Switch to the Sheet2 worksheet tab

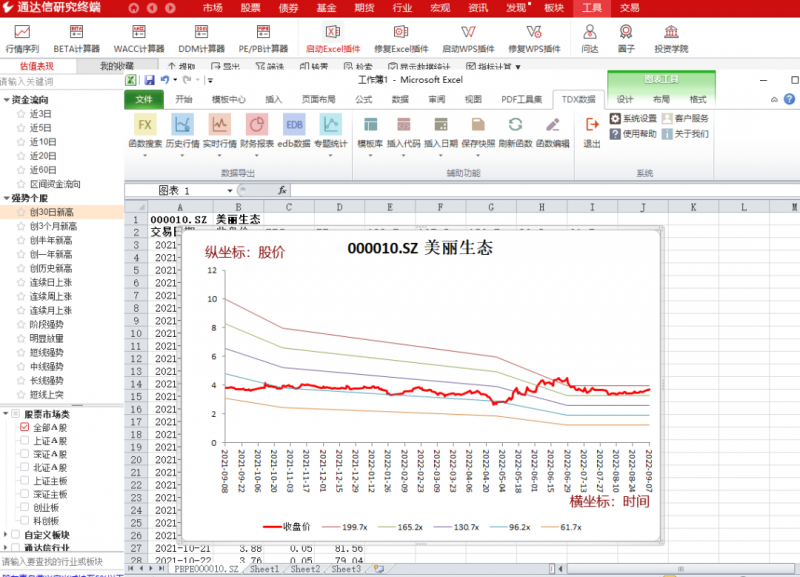point(306,569)
